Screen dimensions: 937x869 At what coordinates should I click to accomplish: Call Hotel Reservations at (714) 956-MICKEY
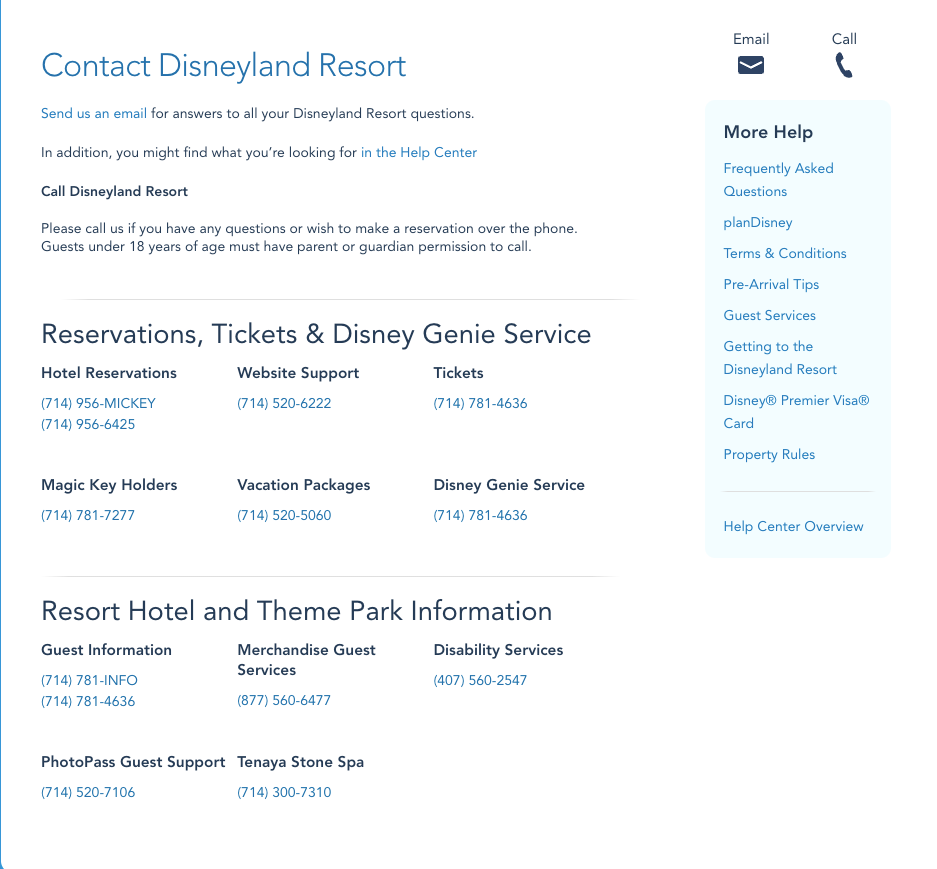pyautogui.click(x=99, y=403)
